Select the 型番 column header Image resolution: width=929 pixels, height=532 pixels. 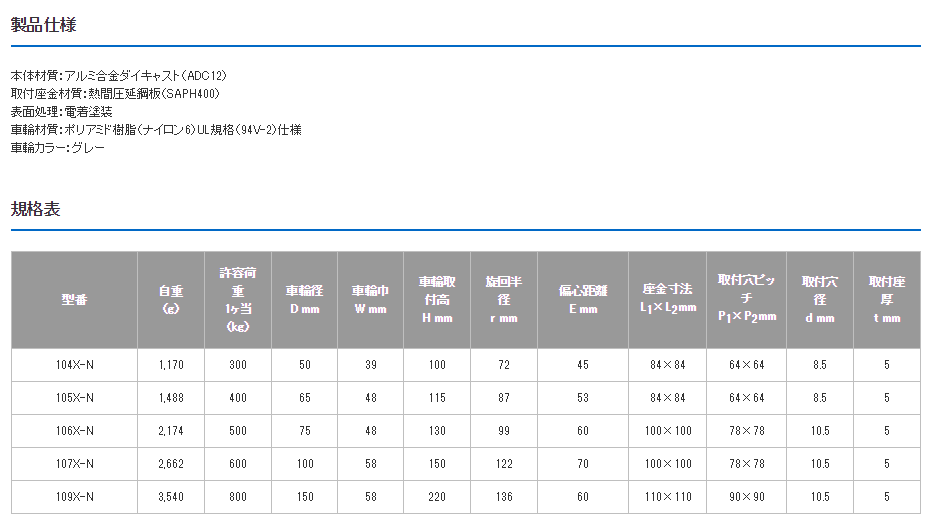(74, 299)
